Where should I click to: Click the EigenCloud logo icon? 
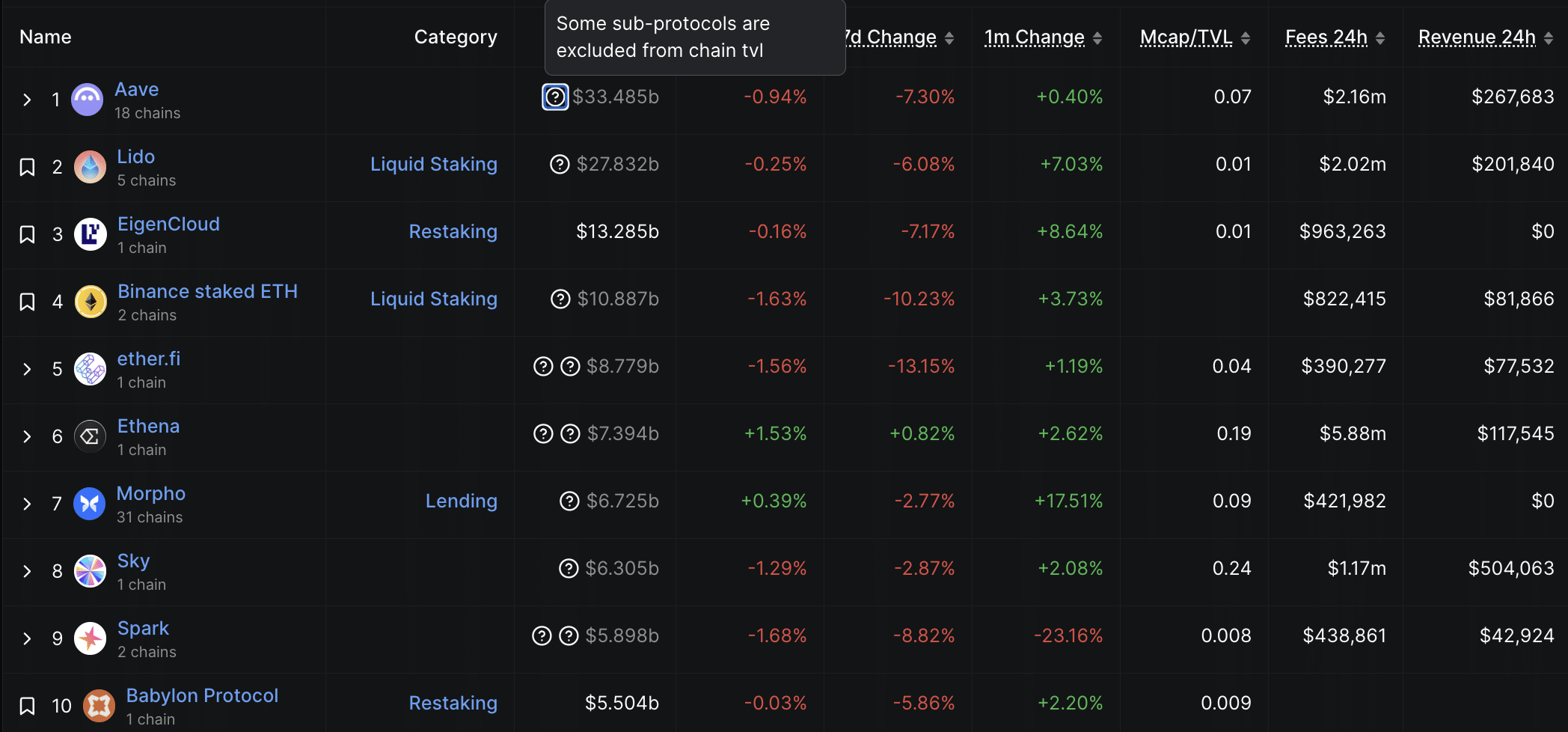click(x=91, y=234)
